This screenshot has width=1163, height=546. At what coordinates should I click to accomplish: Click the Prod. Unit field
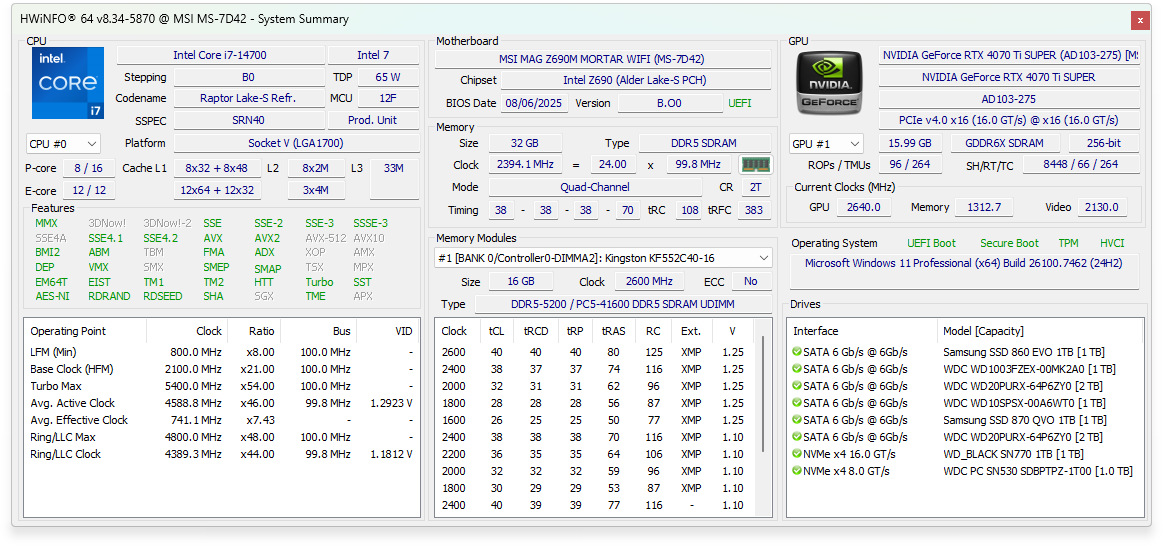coord(373,120)
